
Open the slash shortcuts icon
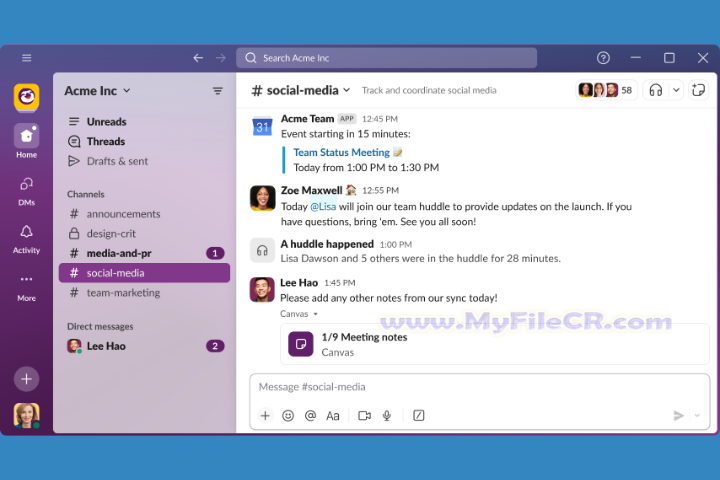pyautogui.click(x=419, y=416)
